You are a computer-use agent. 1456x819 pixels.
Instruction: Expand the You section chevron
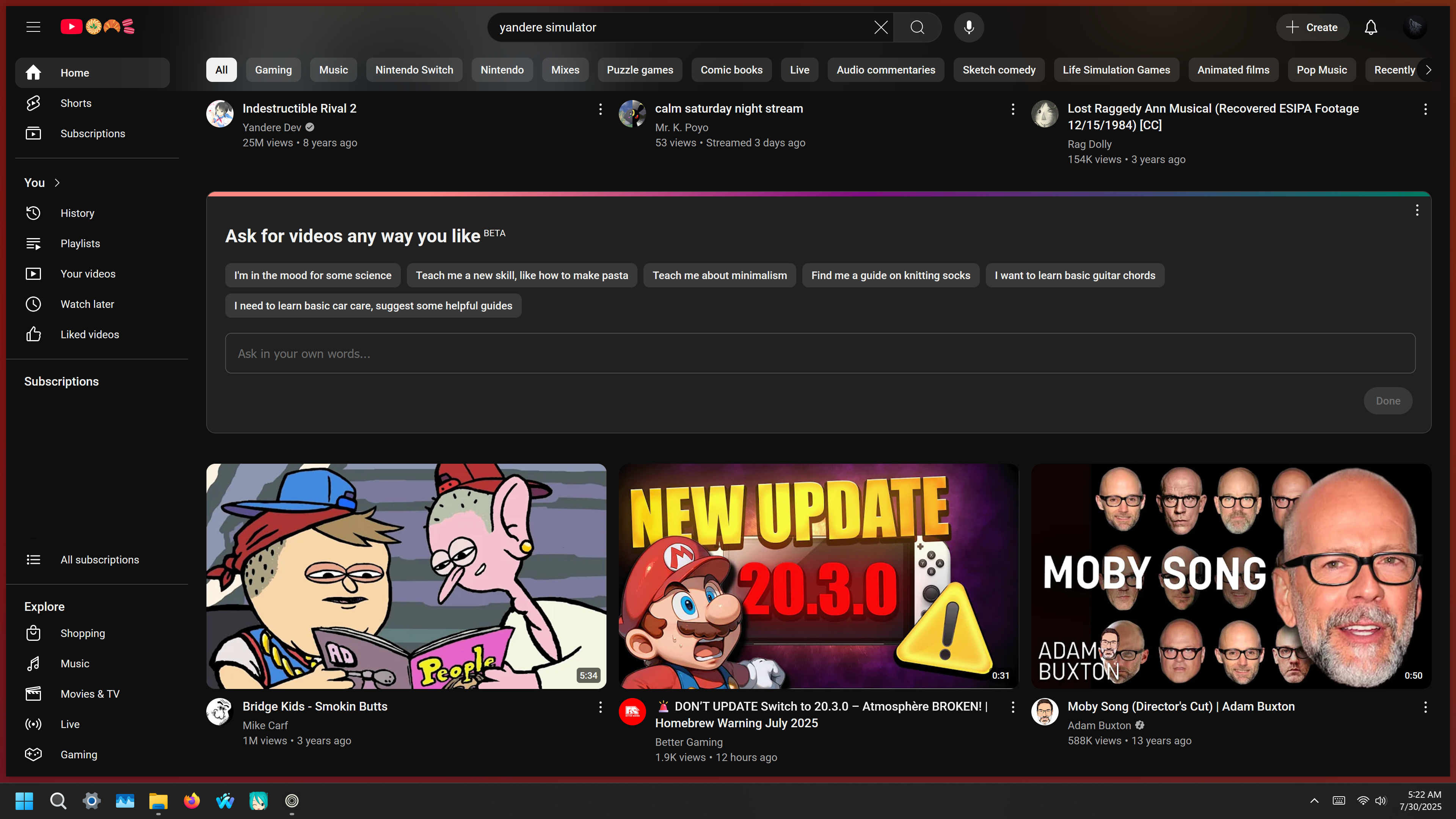click(57, 182)
